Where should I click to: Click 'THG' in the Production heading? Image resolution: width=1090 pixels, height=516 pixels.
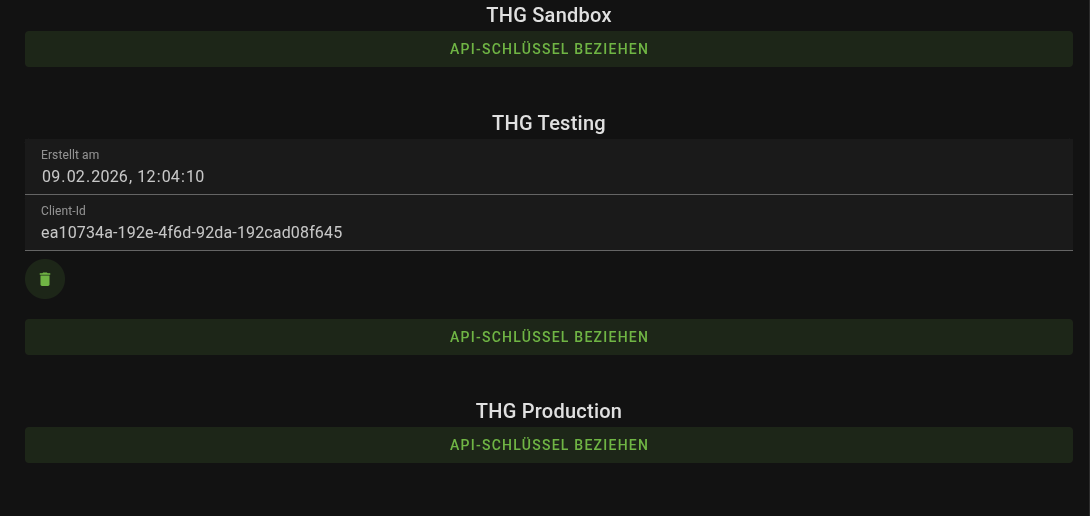coord(496,411)
